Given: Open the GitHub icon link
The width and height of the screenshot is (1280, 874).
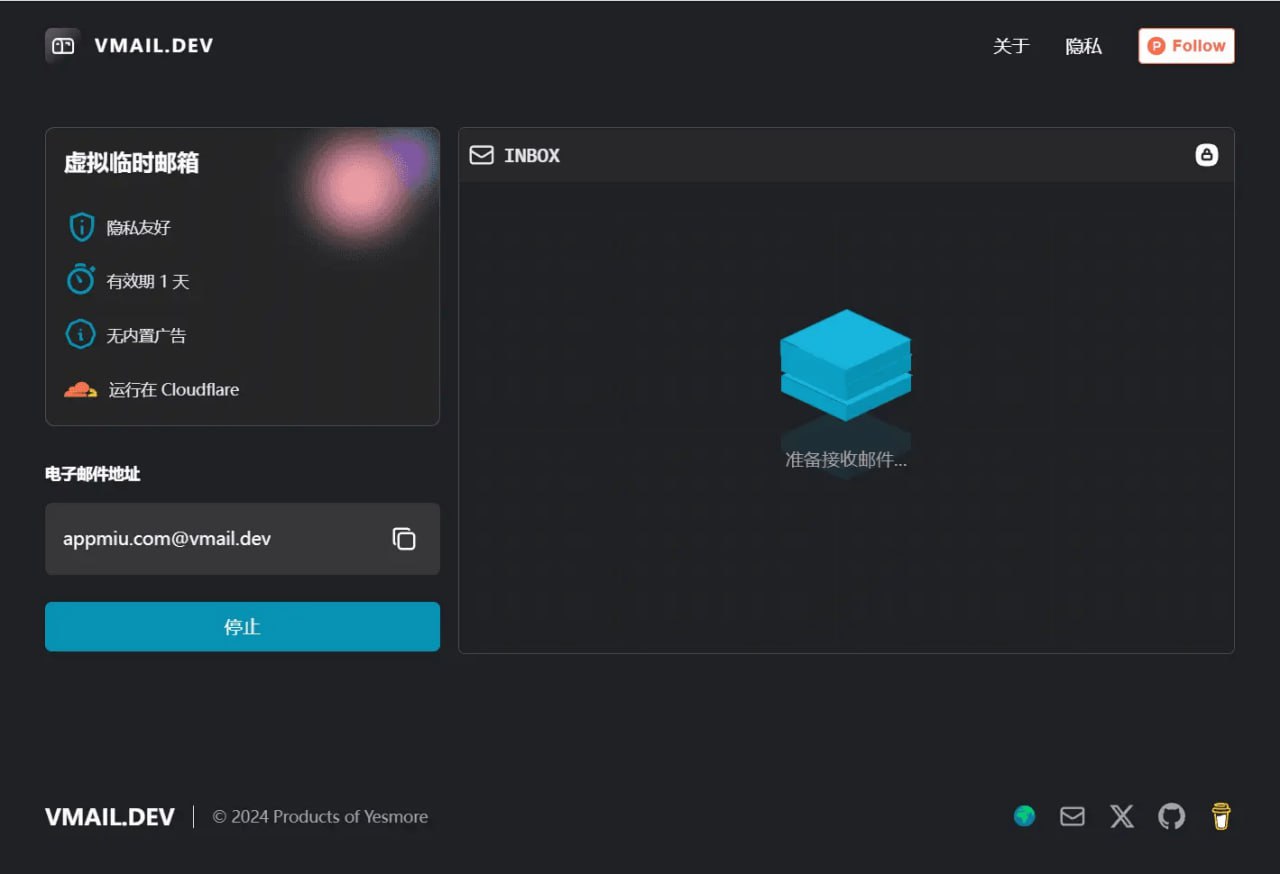Looking at the screenshot, I should pos(1171,817).
